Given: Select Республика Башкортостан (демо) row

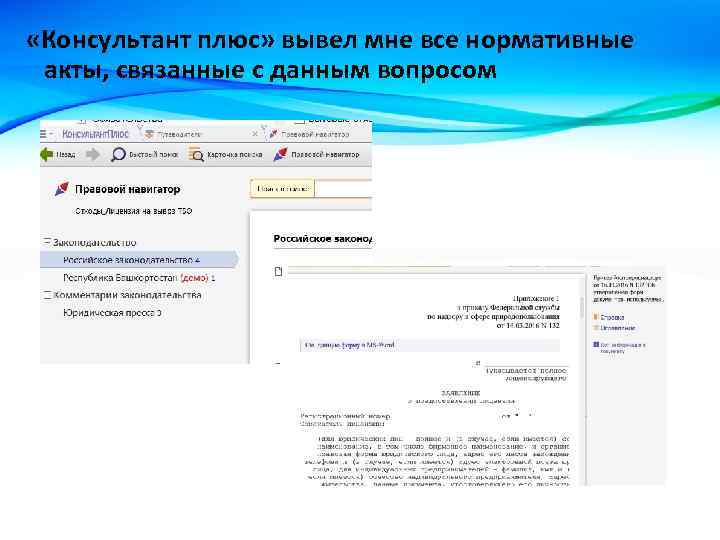Looking at the screenshot, I should pos(139,278).
